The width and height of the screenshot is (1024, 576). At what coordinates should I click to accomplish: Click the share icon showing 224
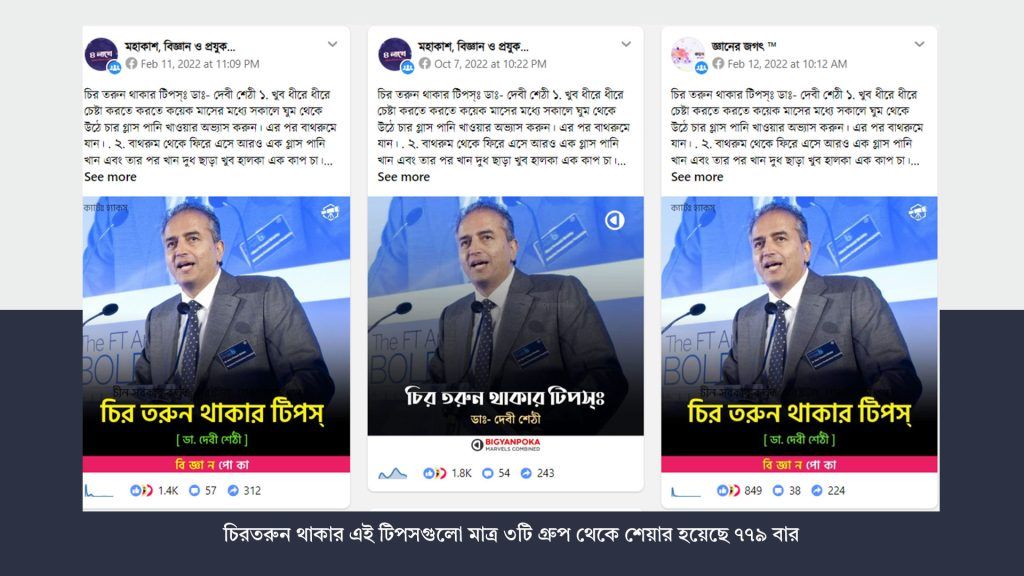coord(817,490)
